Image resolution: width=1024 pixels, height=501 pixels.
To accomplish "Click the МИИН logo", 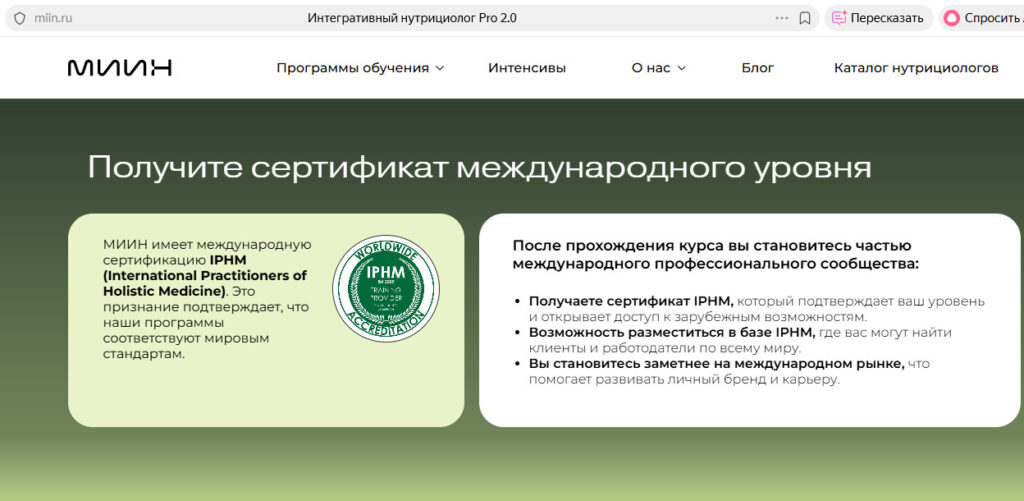I will point(120,68).
